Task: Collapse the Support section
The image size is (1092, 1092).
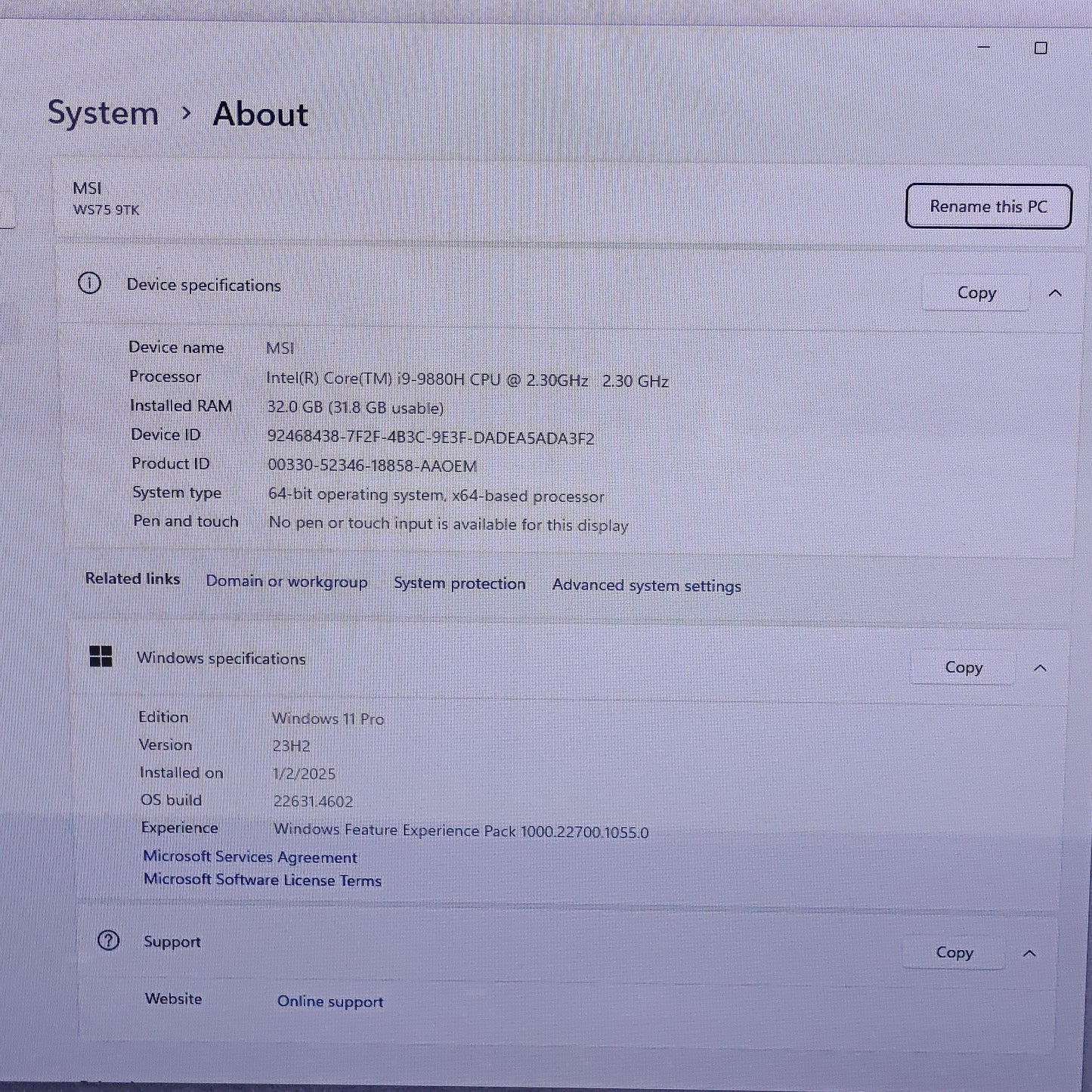Action: coord(1029,954)
